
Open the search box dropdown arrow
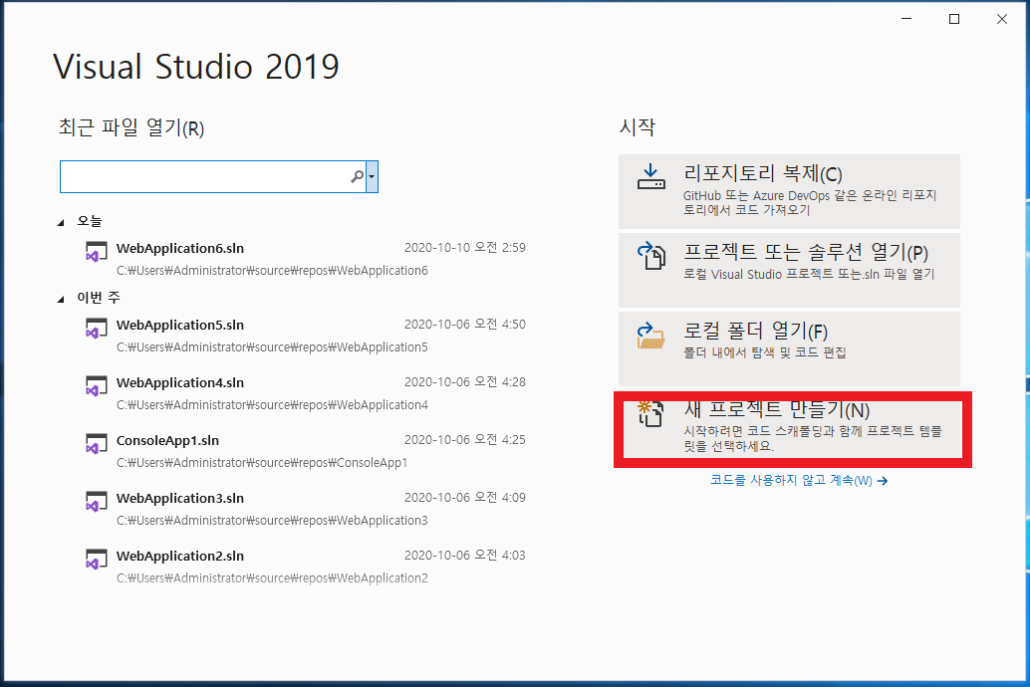click(372, 176)
